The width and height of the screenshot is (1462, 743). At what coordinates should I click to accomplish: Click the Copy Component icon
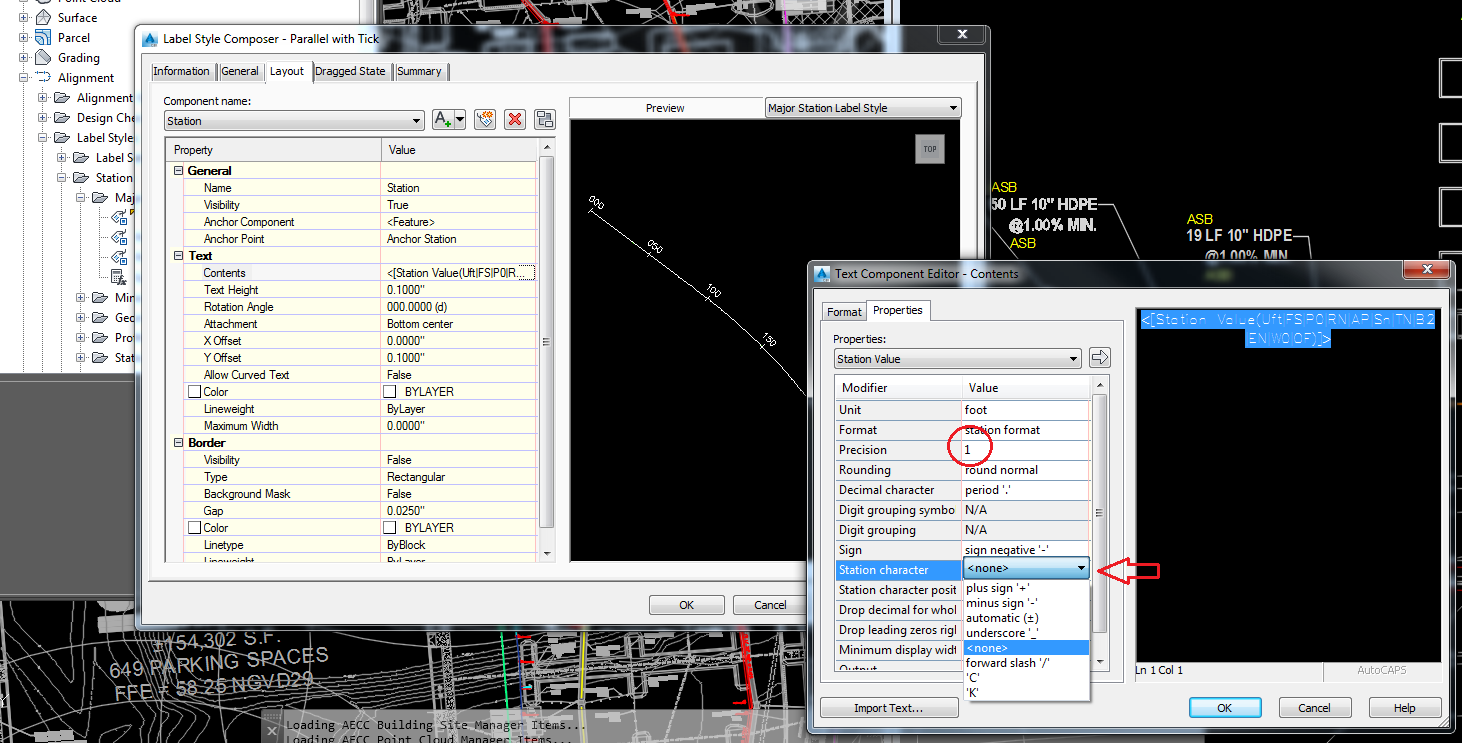(485, 119)
